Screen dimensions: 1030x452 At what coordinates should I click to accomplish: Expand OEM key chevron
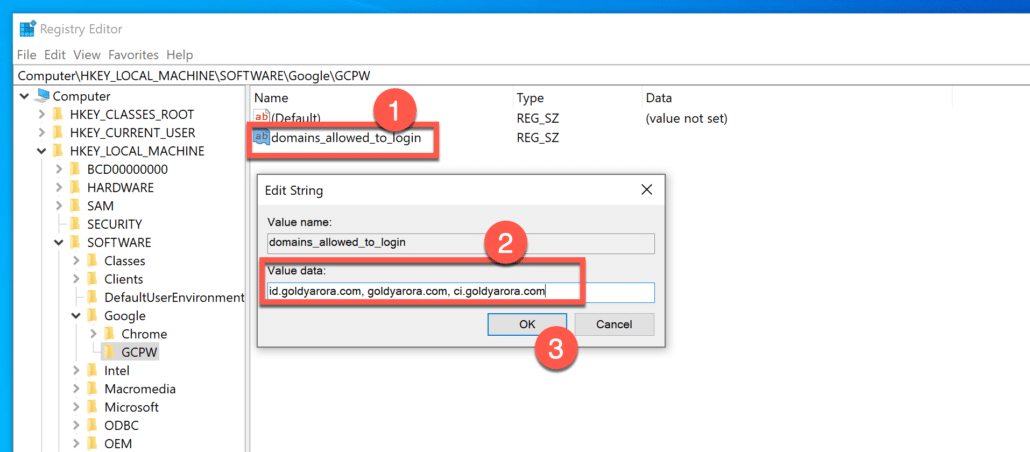(x=76, y=443)
